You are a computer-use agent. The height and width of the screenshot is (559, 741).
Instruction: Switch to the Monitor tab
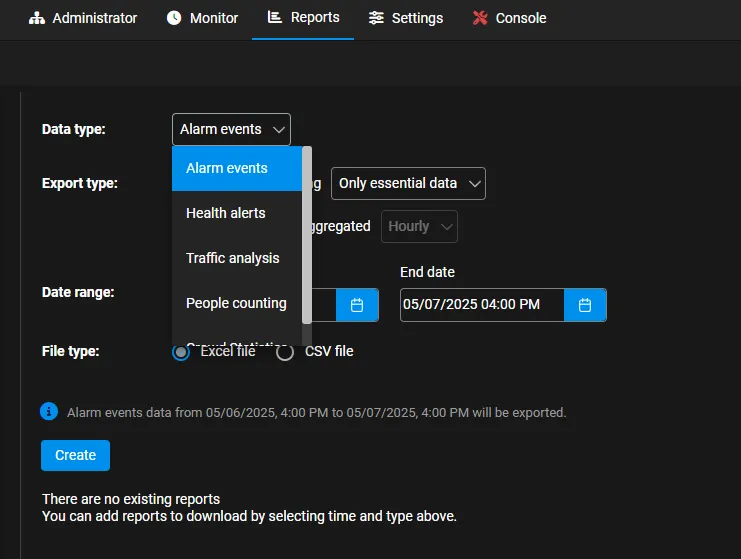[x=202, y=18]
